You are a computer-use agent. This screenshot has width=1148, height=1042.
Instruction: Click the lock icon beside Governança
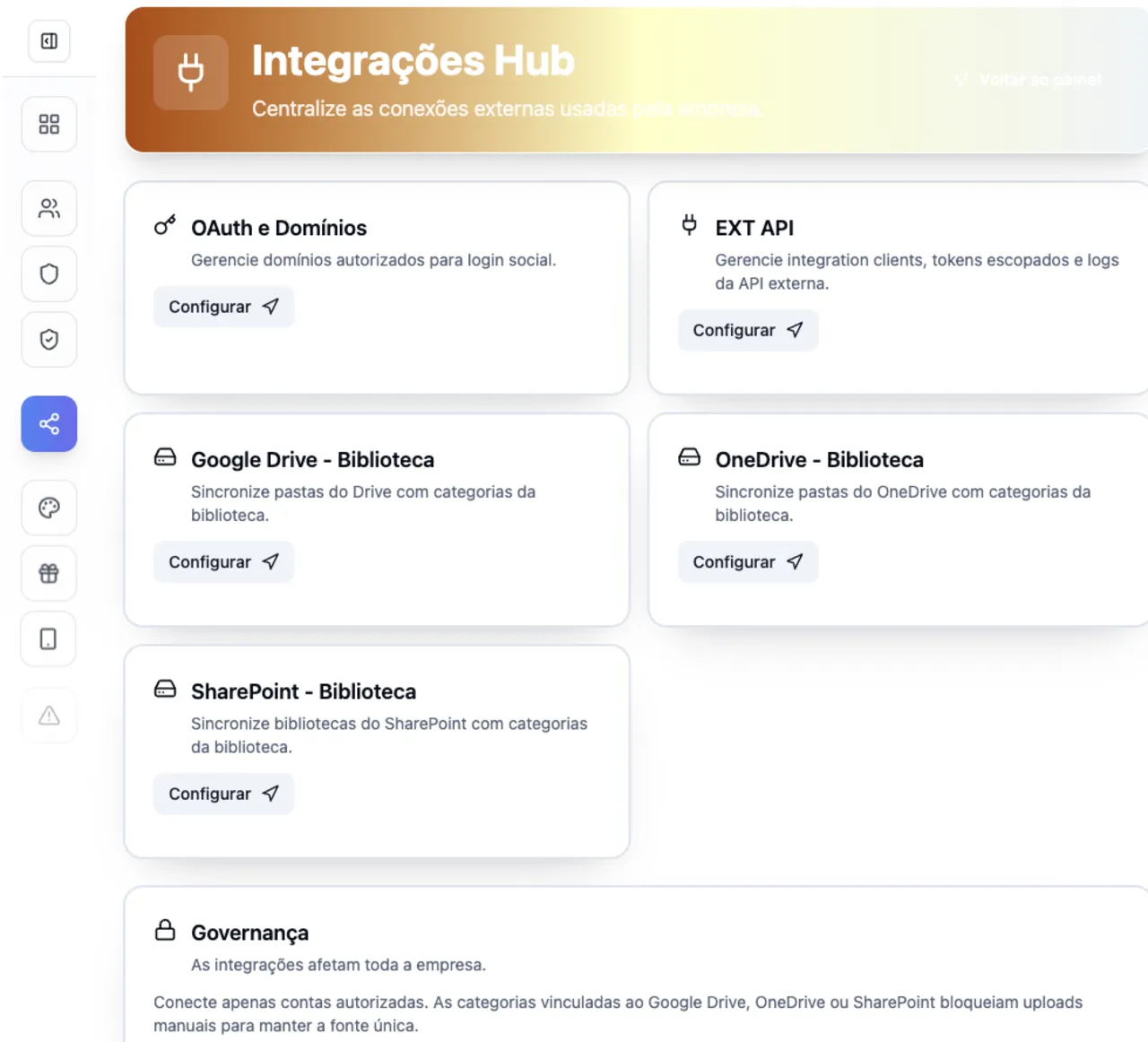pyautogui.click(x=165, y=930)
